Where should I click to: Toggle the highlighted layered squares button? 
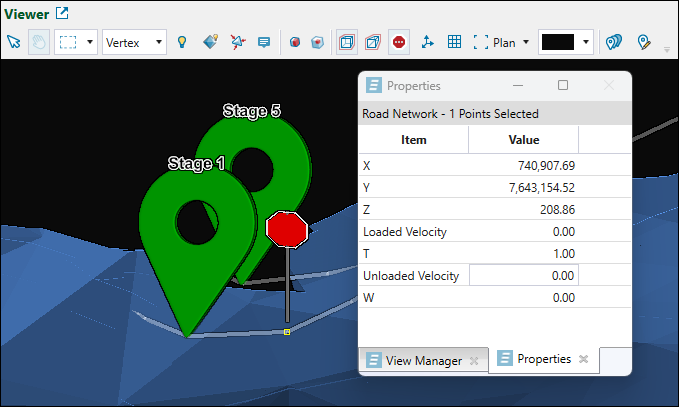(346, 42)
